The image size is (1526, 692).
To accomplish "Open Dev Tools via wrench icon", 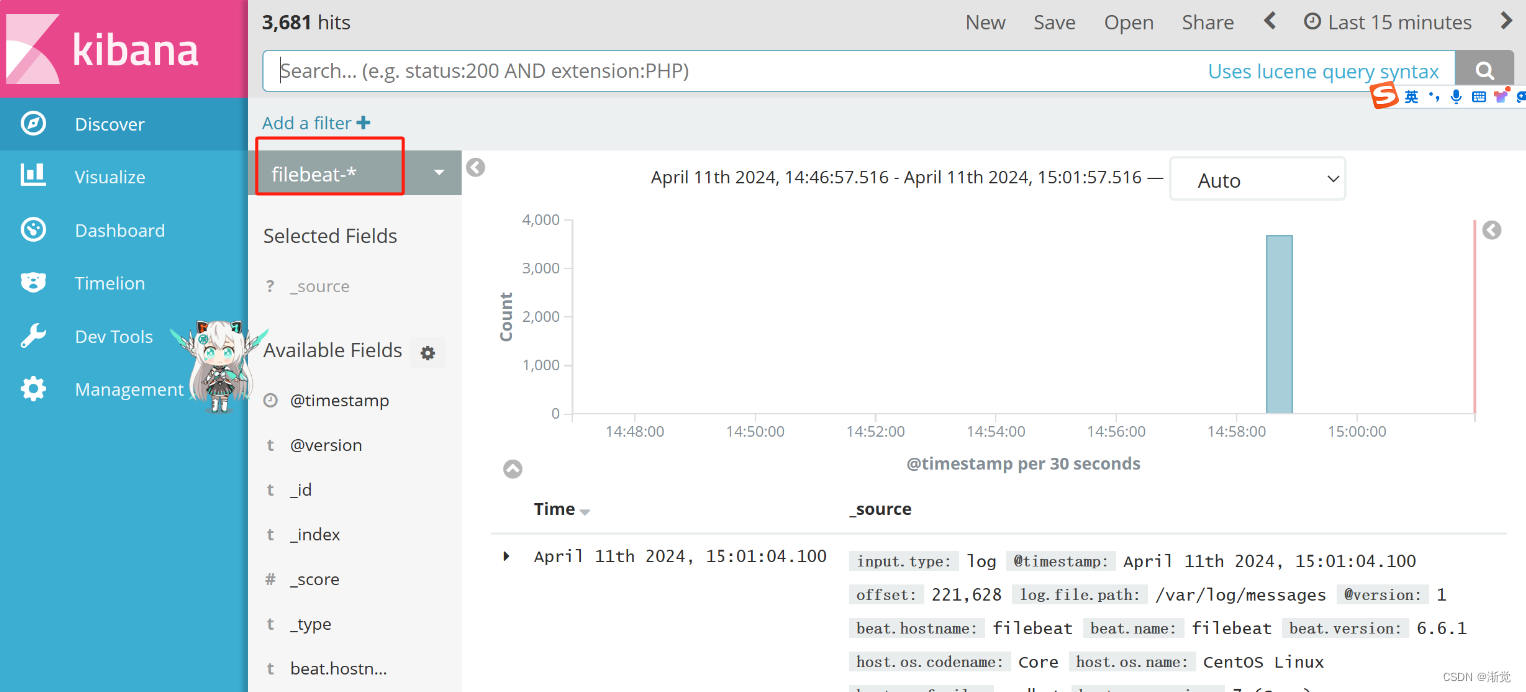I will [33, 336].
